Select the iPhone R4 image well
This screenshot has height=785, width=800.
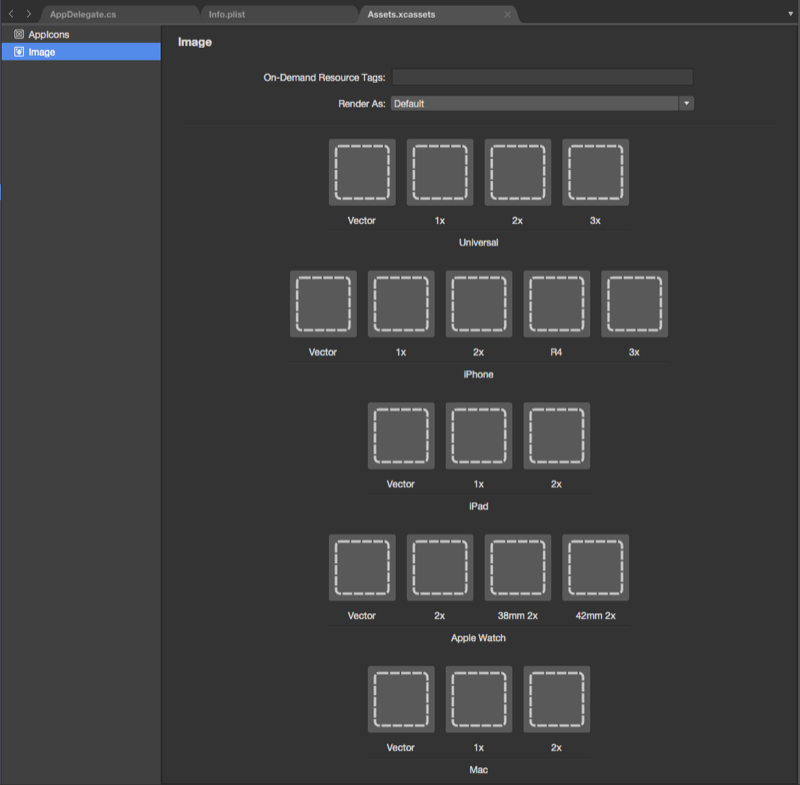pyautogui.click(x=556, y=303)
